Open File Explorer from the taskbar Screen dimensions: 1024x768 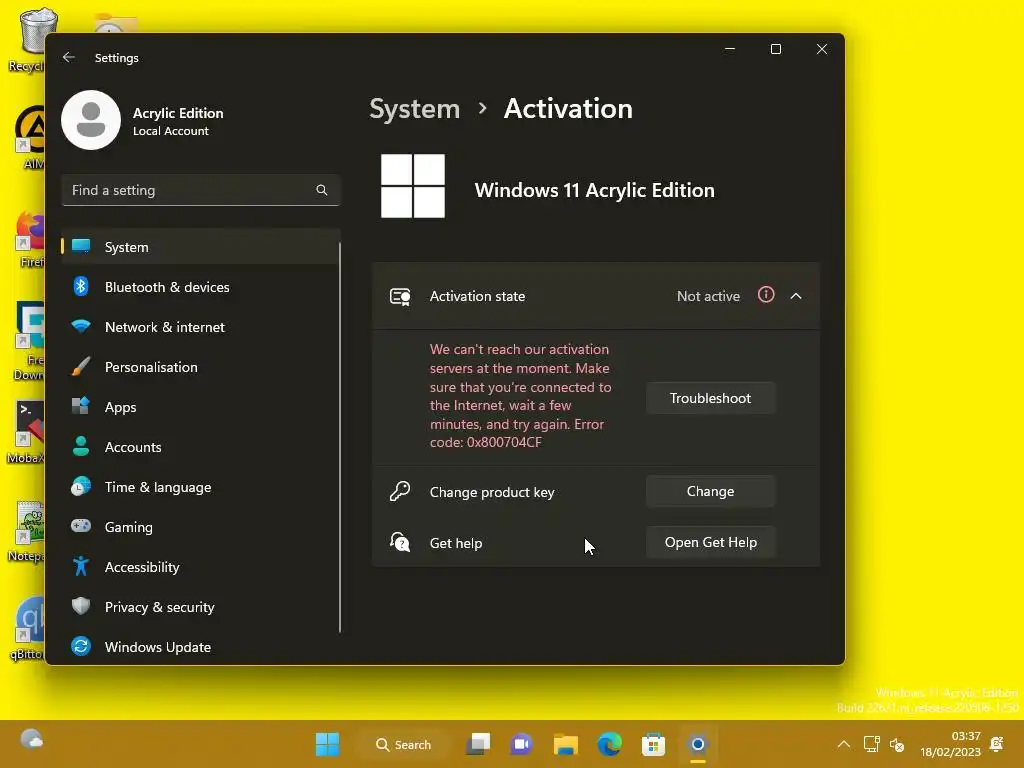[x=566, y=744]
